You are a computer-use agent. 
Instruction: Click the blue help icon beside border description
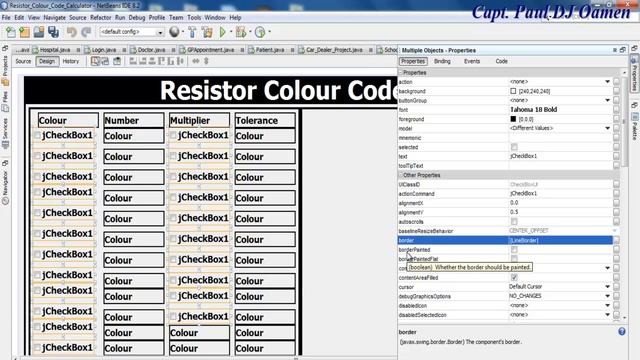tap(622, 331)
